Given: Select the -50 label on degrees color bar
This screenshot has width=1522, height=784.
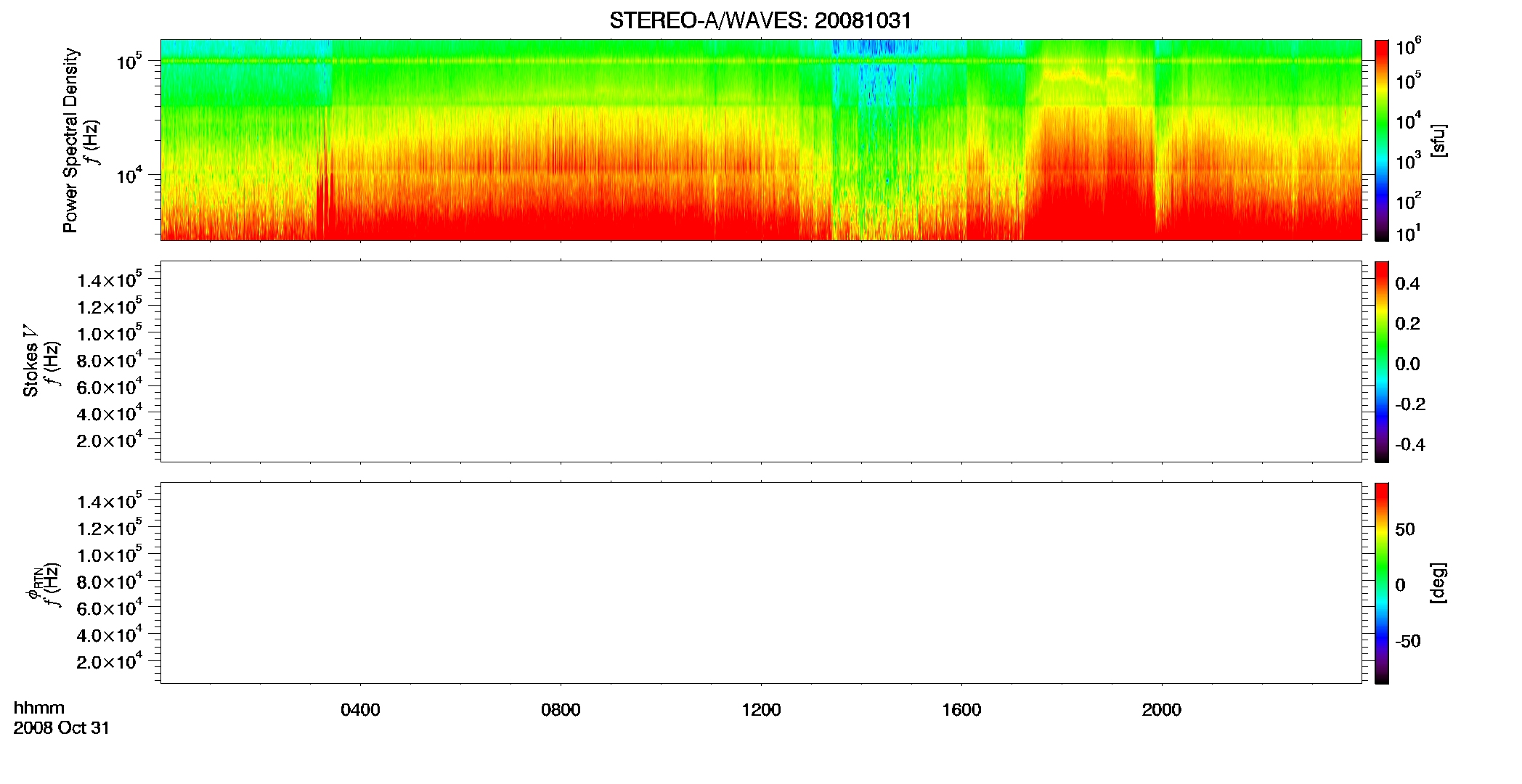Looking at the screenshot, I should click(x=1408, y=642).
